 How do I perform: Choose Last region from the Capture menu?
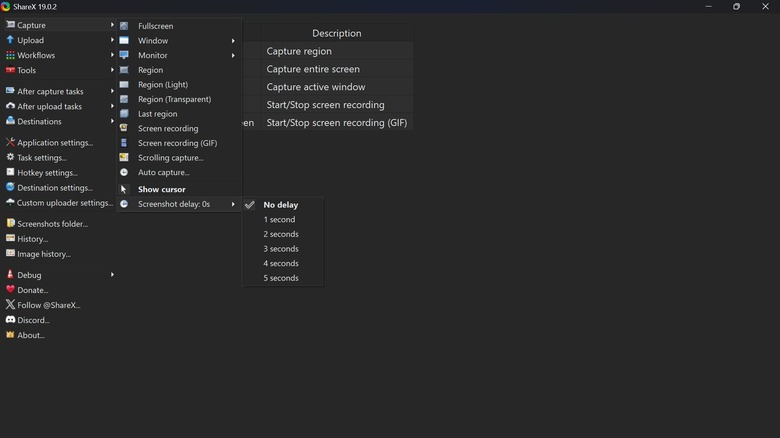pos(180,113)
